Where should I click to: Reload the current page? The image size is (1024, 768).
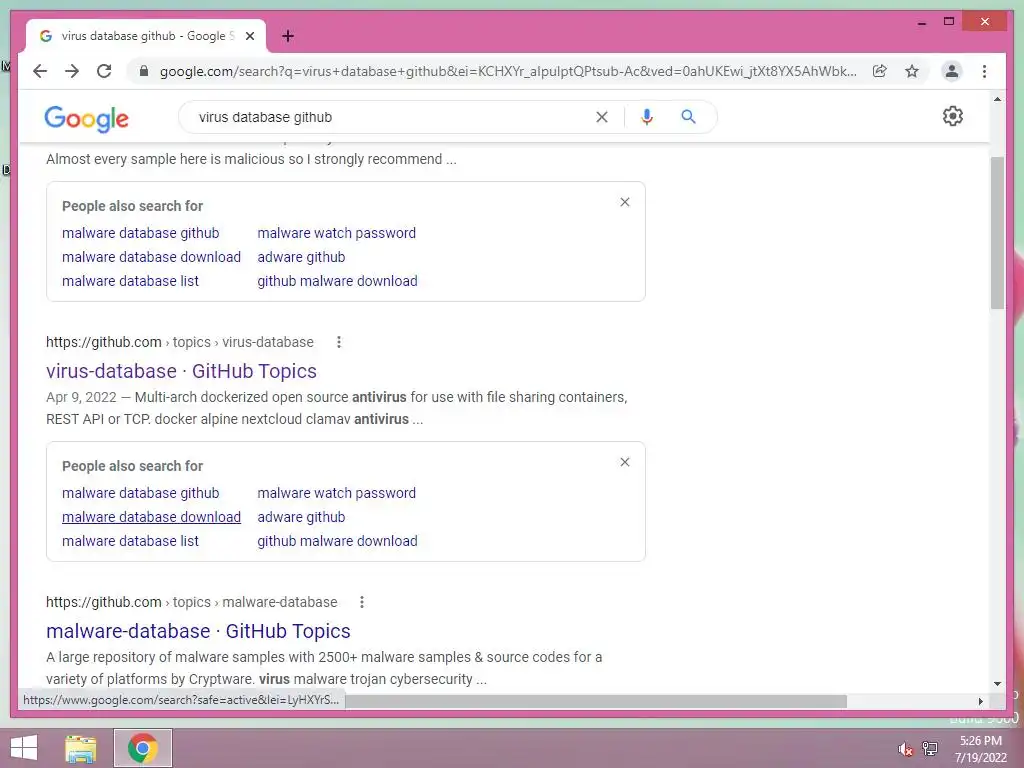(x=104, y=71)
